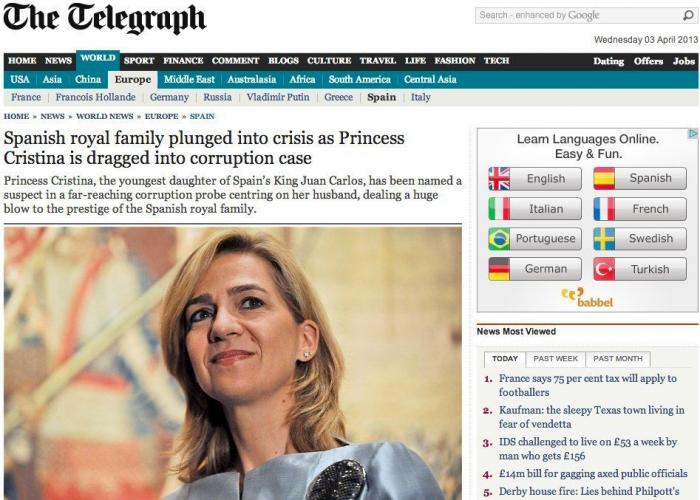
Task: Choose the Portuguese Brazil flag button
Action: (535, 239)
